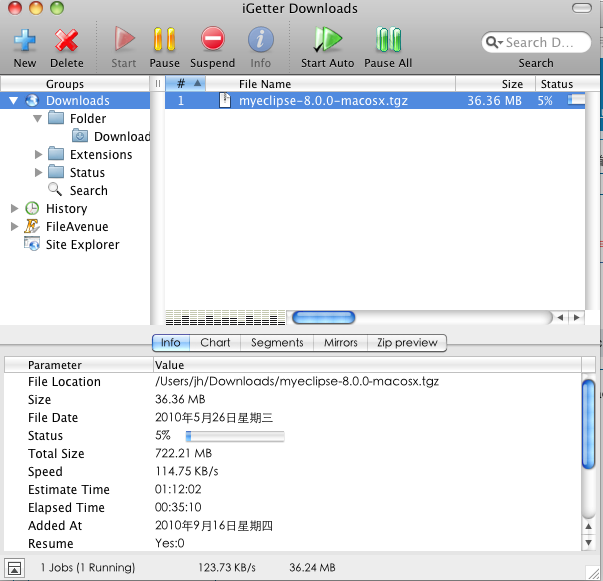603x581 pixels.
Task: Open the FileAvenue icon item
Action: tap(32, 226)
